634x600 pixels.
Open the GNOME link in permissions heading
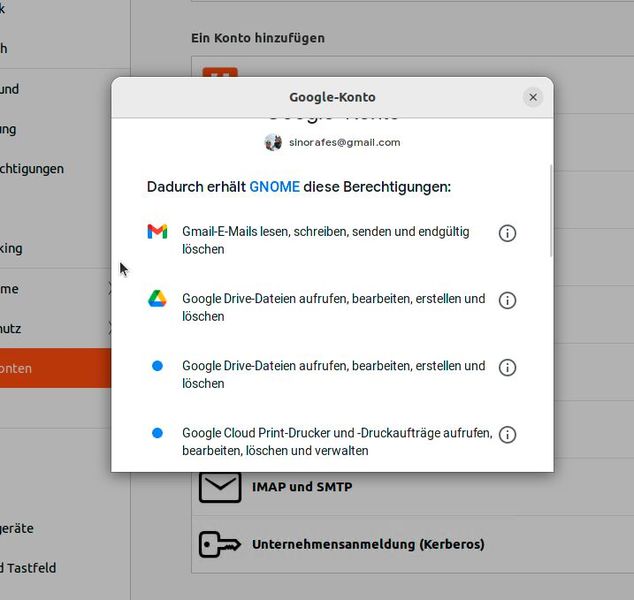275,187
